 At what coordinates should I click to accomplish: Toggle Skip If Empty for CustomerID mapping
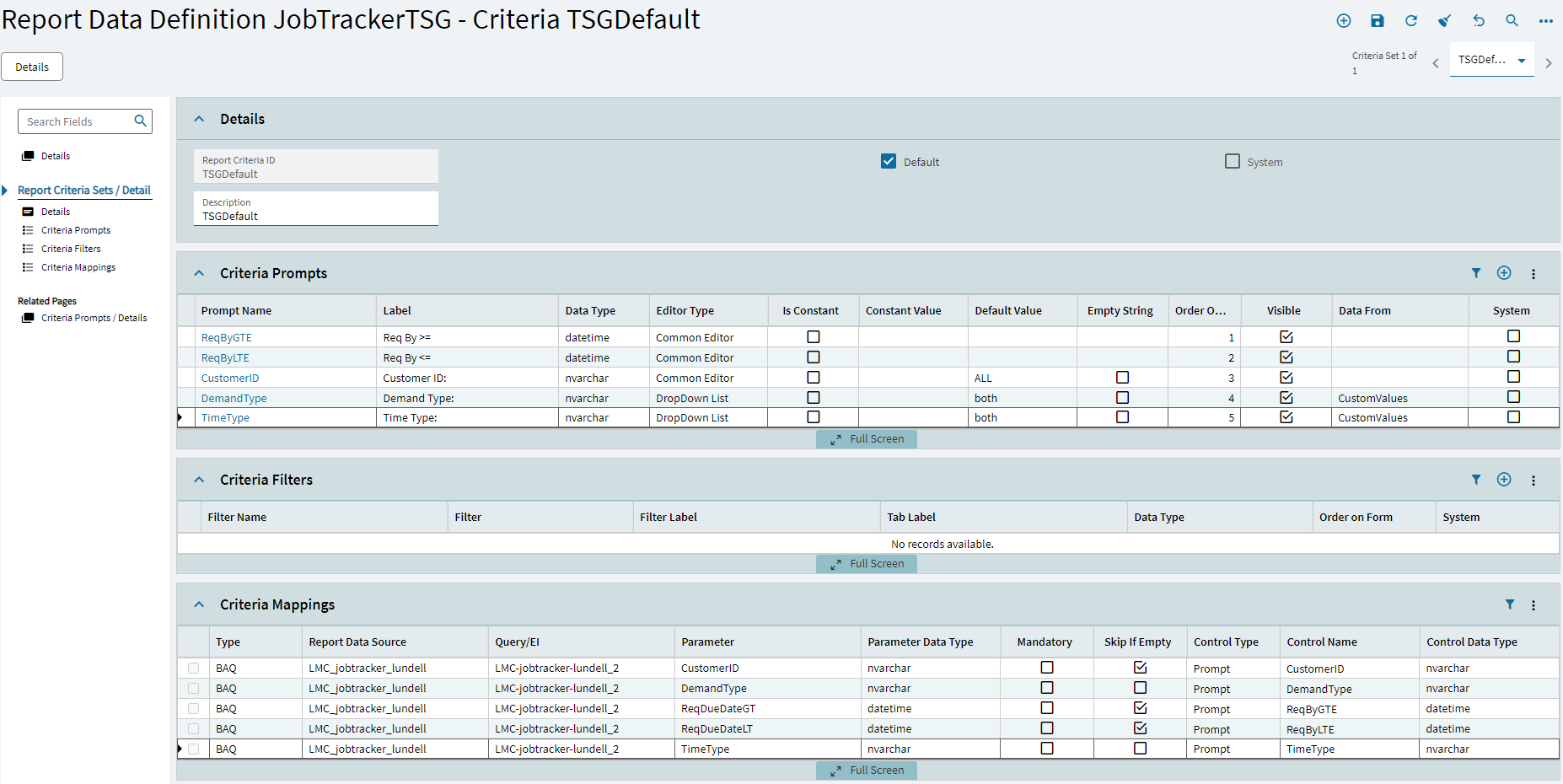1141,668
